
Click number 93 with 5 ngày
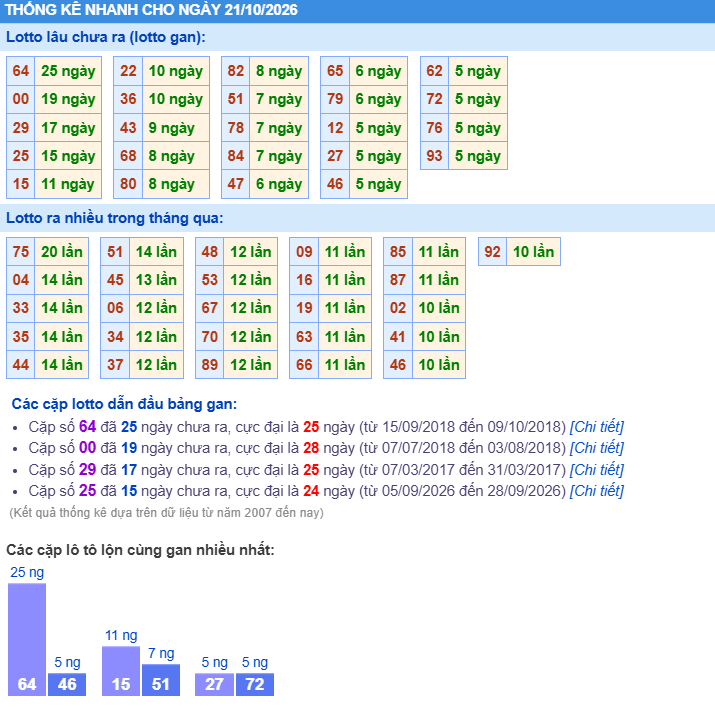tap(435, 156)
